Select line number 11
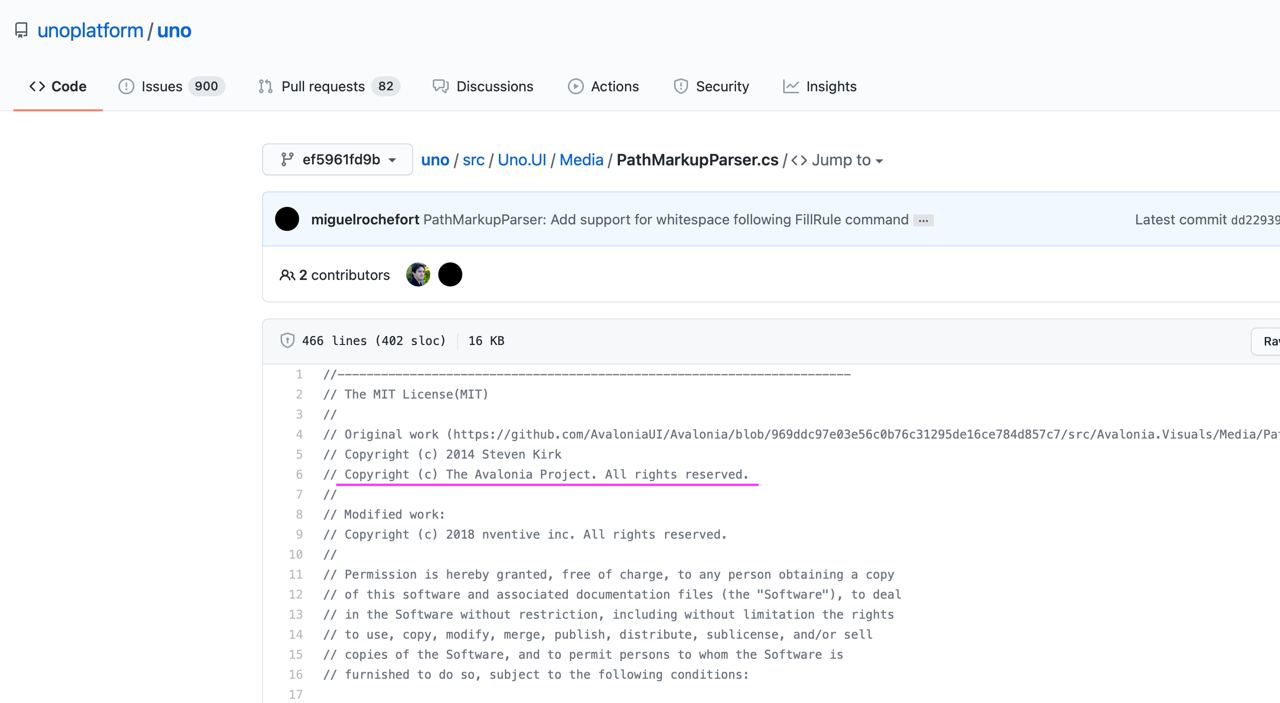Image resolution: width=1280 pixels, height=703 pixels. [x=296, y=574]
